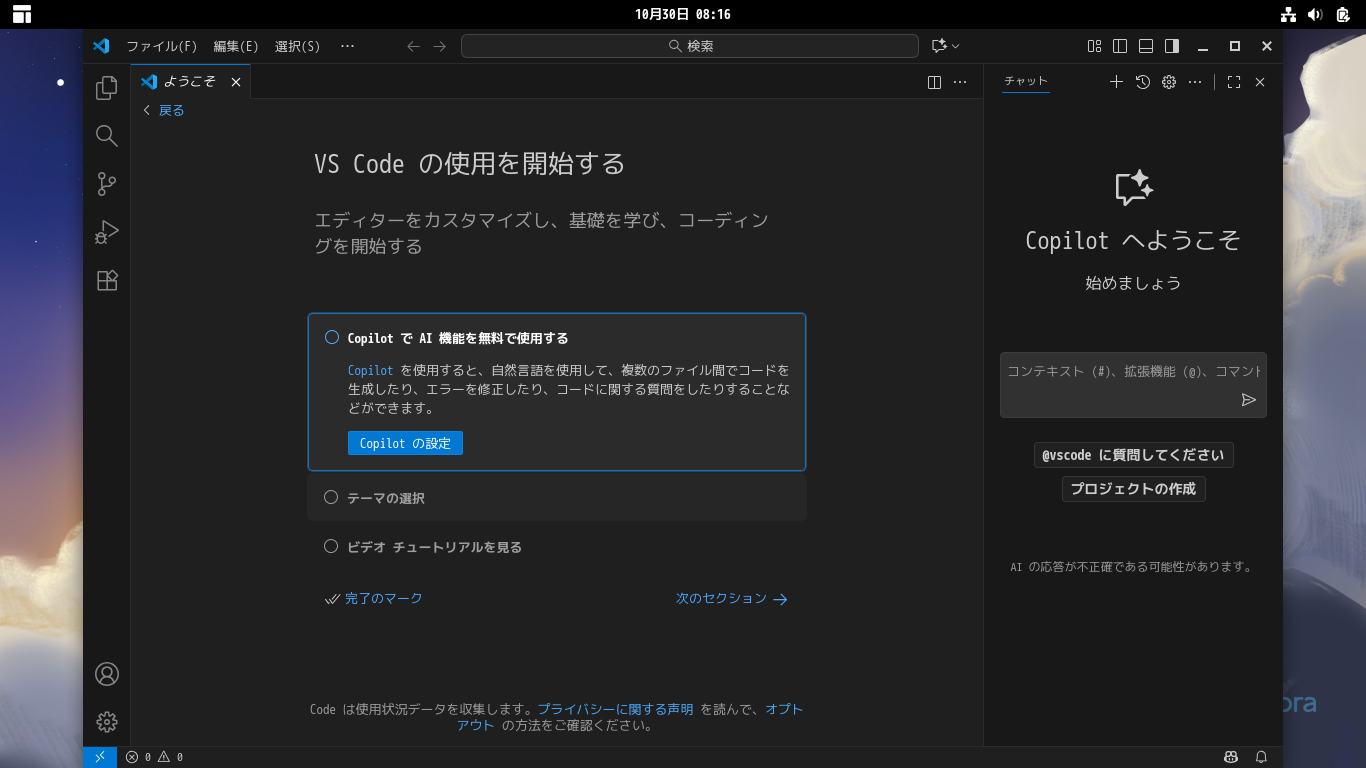Image resolution: width=1366 pixels, height=768 pixels.
Task: Click the 完了のマーク link
Action: (374, 599)
